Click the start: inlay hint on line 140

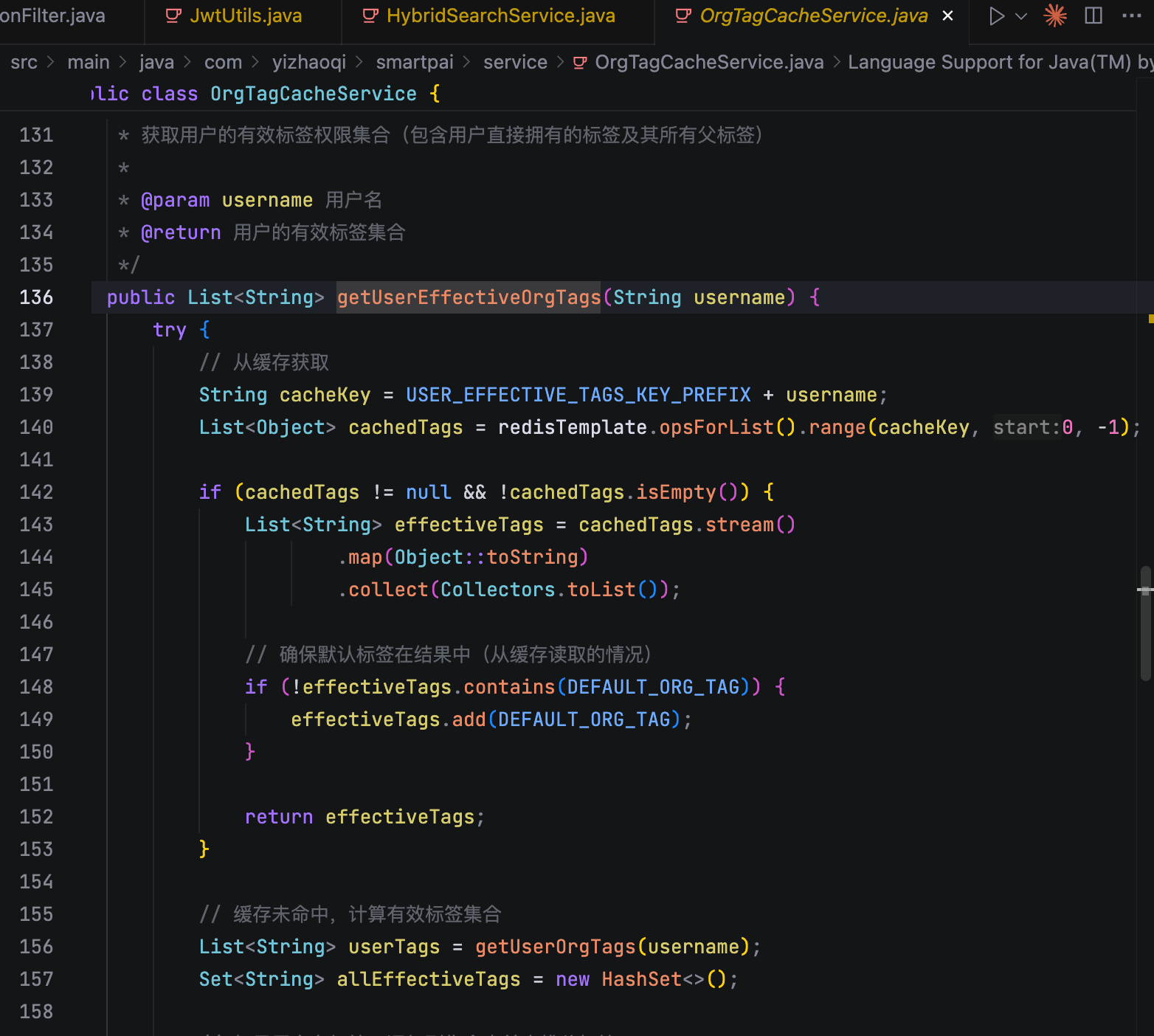[x=1026, y=427]
